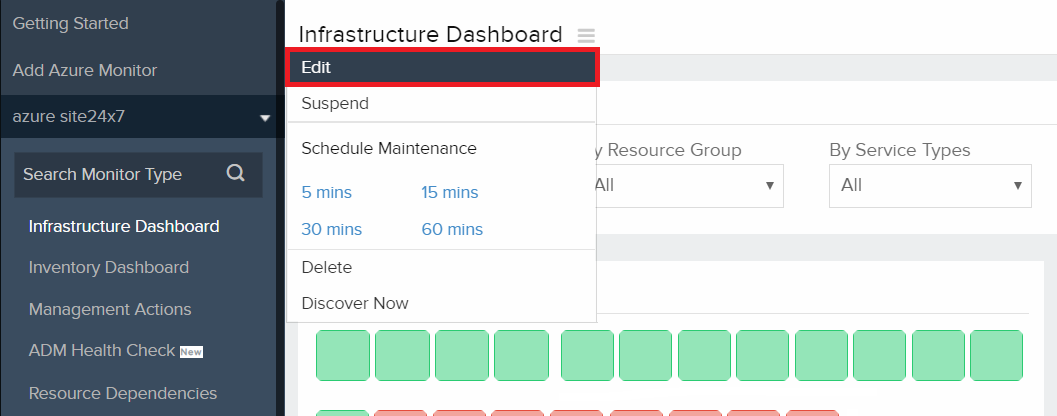Pick the 60 mins maintenance link

pyautogui.click(x=452, y=229)
